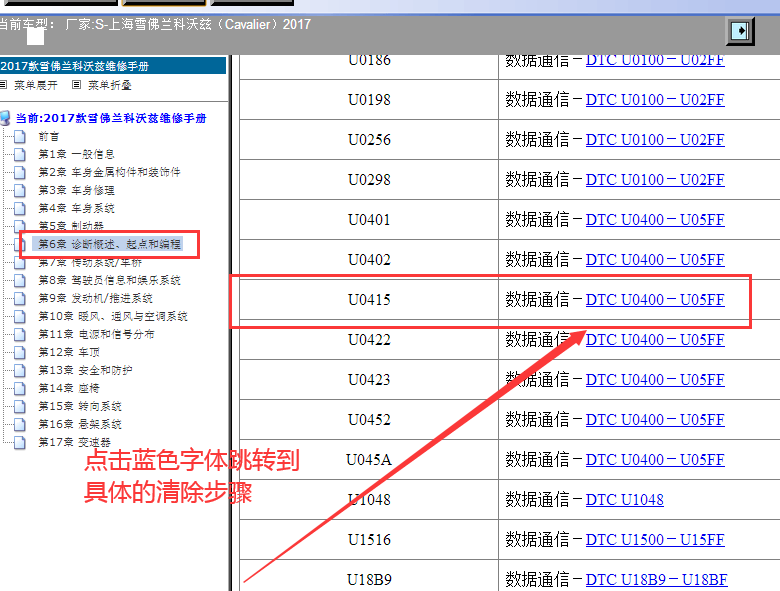
Task: Click the U0198 code cell
Action: click(369, 99)
